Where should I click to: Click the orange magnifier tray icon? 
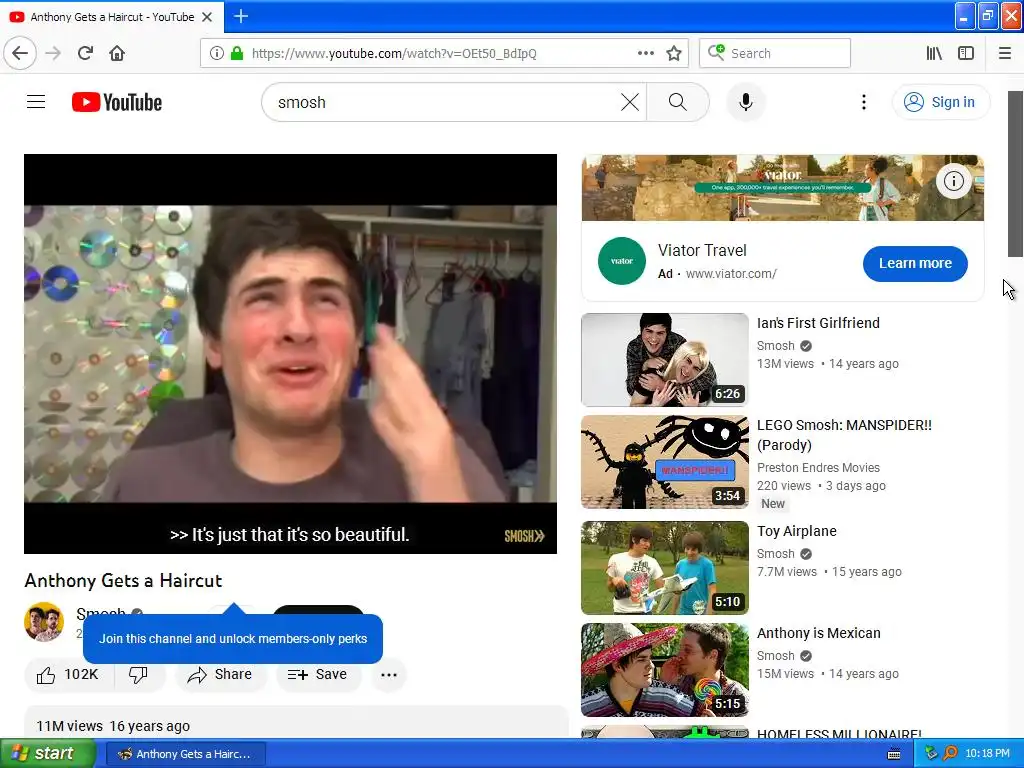[x=950, y=754]
